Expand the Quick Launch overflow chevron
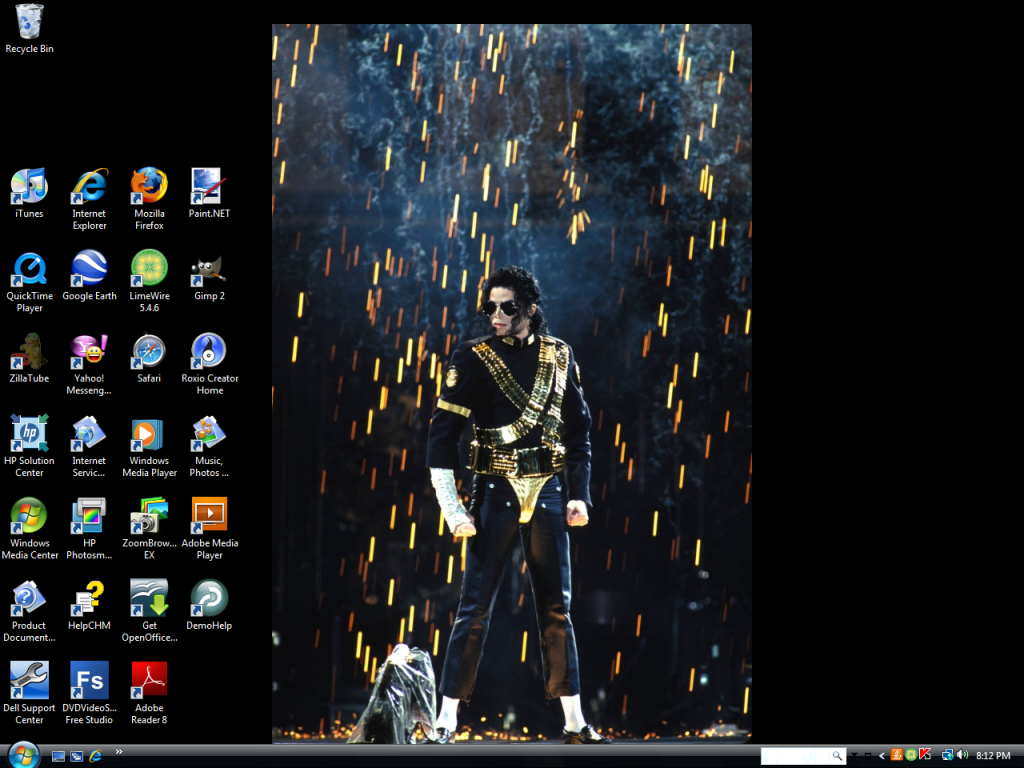This screenshot has width=1024, height=768. (x=119, y=752)
